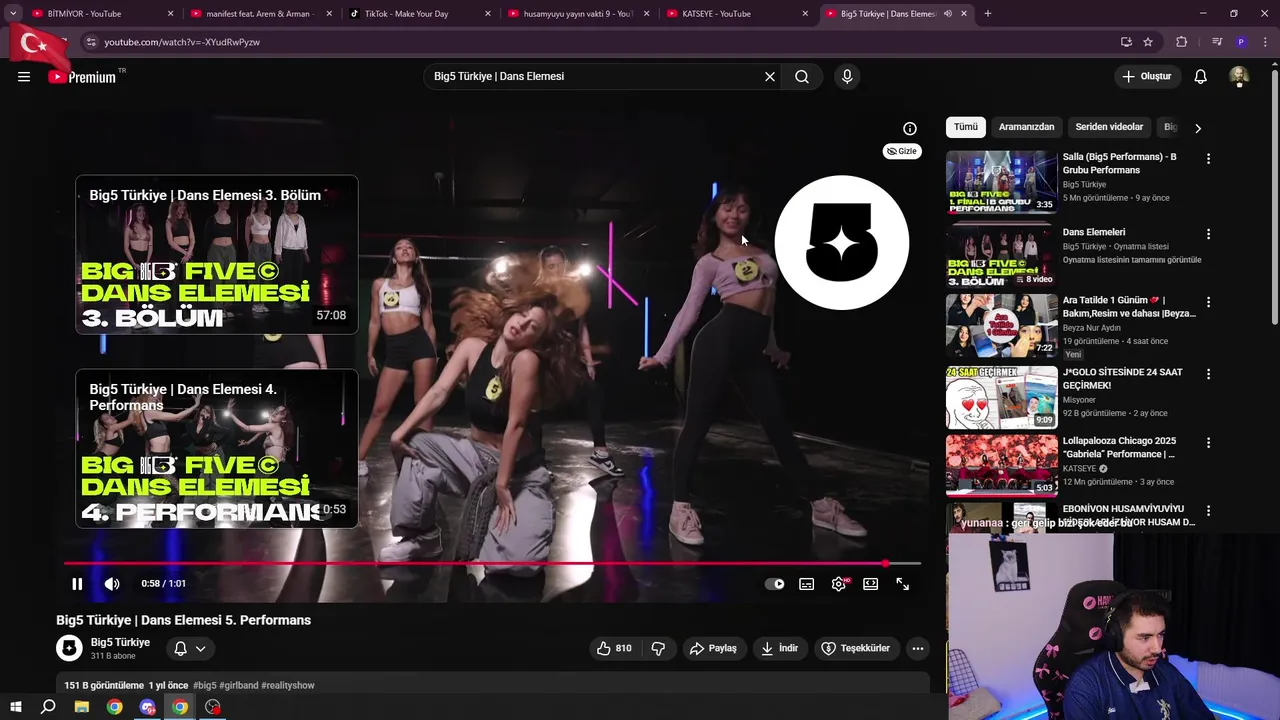The height and width of the screenshot is (720, 1280).
Task: Click the search magnifier button
Action: tap(802, 76)
